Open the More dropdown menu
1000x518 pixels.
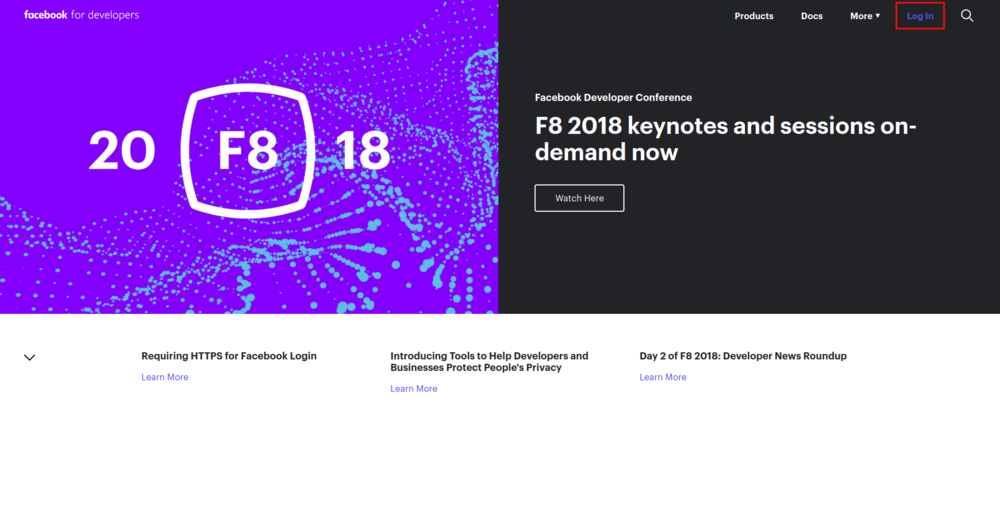(865, 16)
